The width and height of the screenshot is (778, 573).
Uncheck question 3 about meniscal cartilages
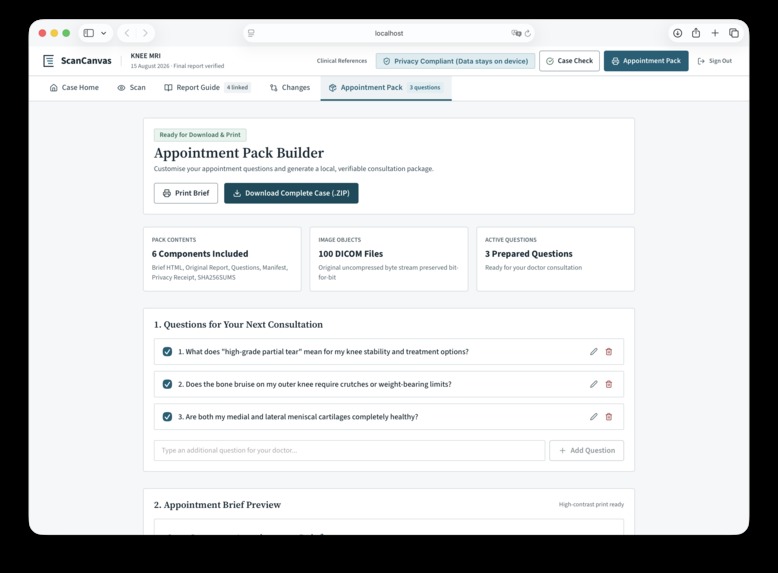(167, 417)
